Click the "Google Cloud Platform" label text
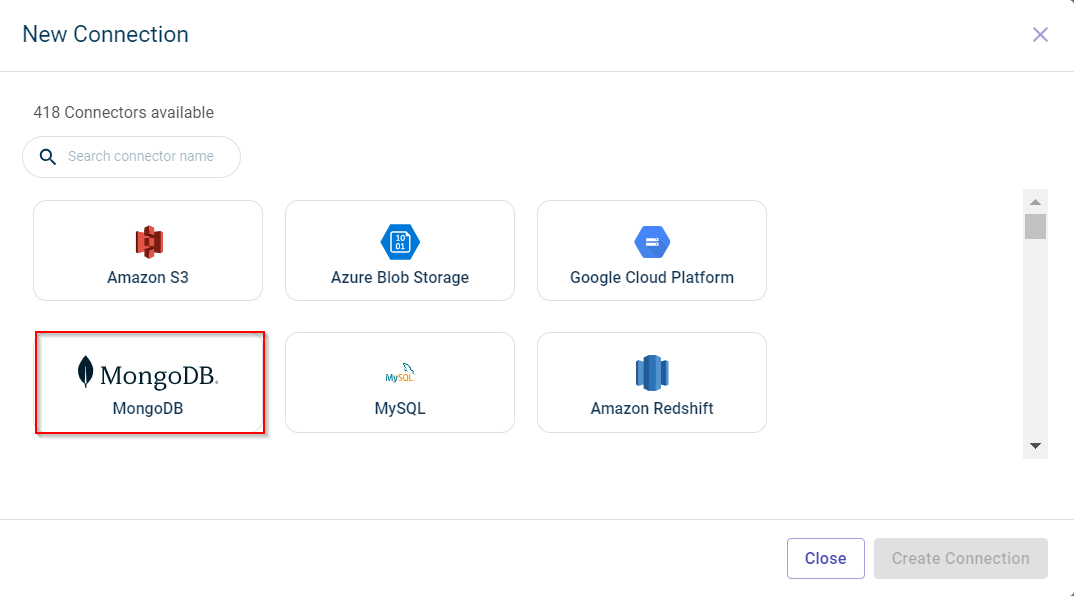The image size is (1074, 596). coord(652,277)
